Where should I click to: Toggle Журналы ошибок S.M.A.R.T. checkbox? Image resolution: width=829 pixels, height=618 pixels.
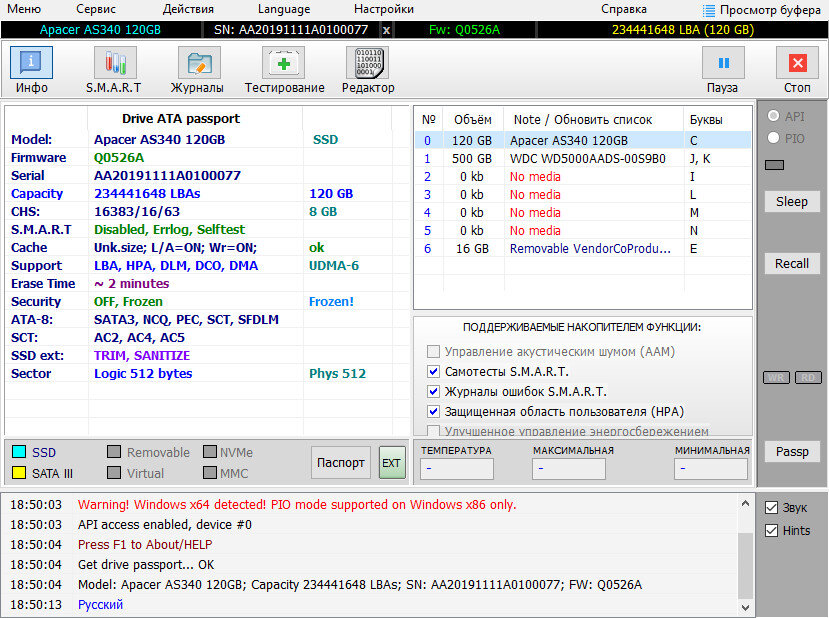coord(433,392)
